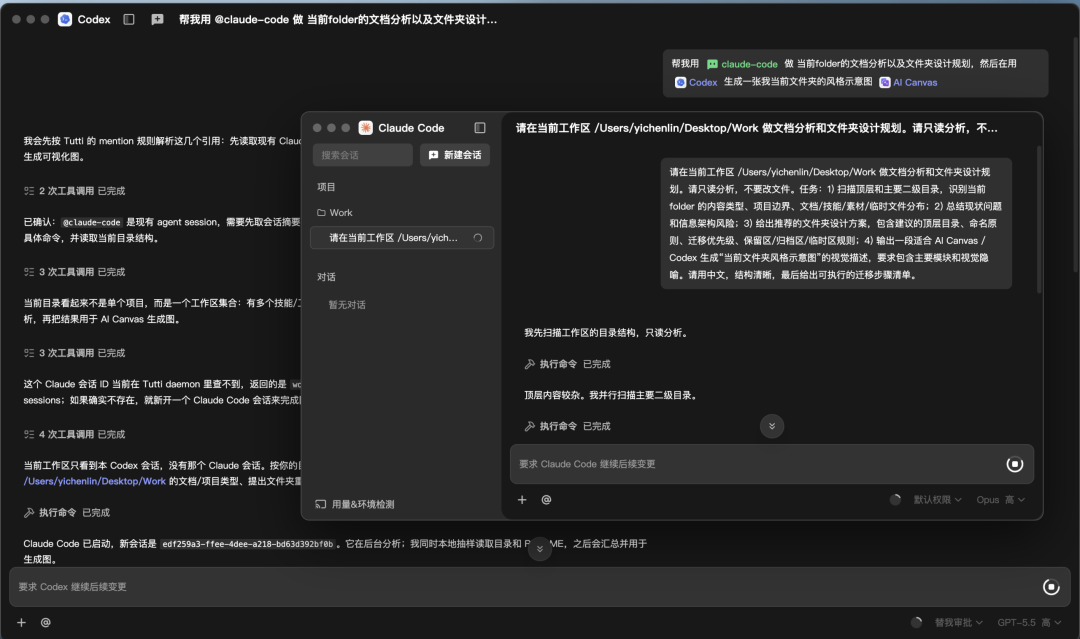Screen dimensions: 1080x639
Task: Open 默认权限 dropdown in Claude Code
Action: coord(937,500)
